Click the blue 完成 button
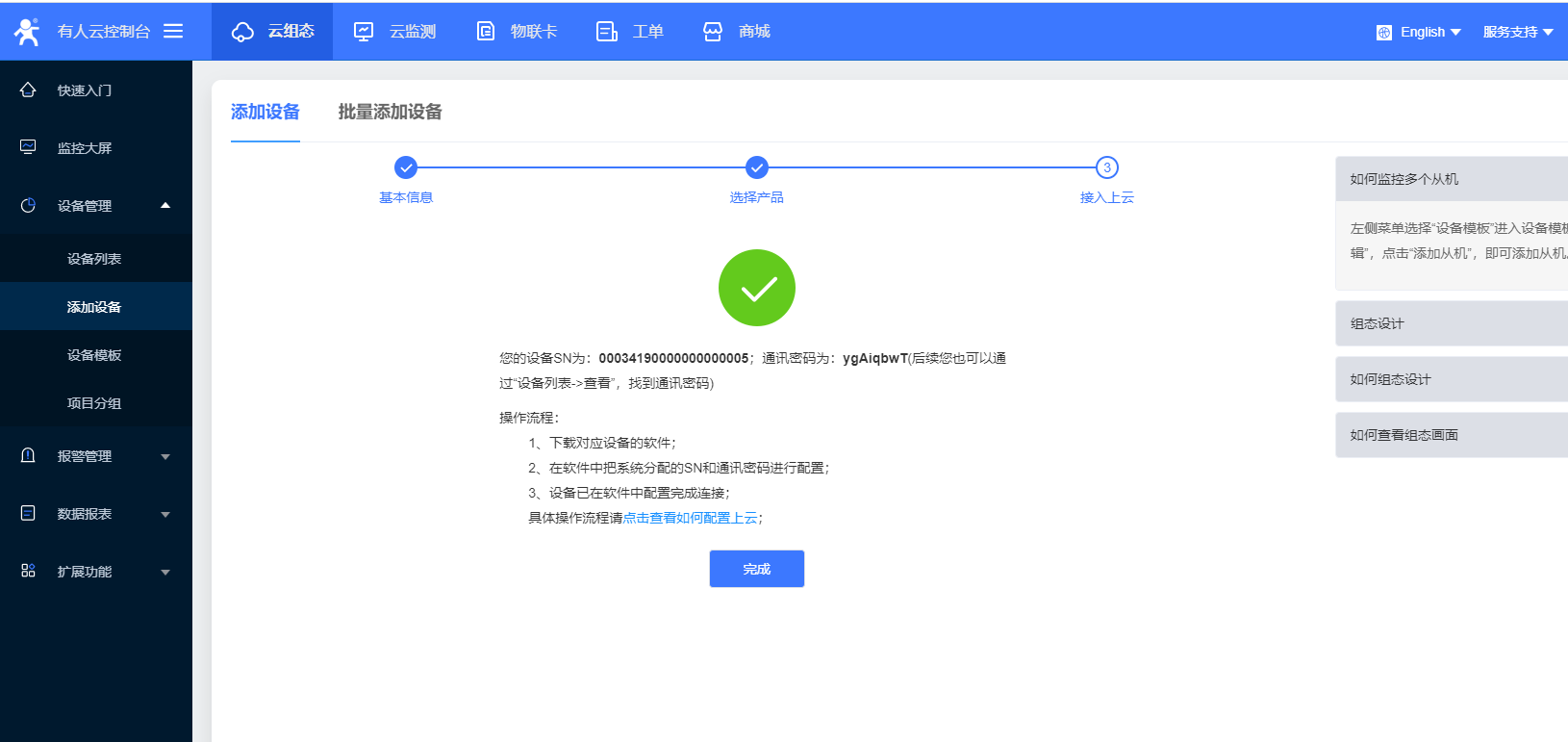This screenshot has height=742, width=1568. click(756, 569)
